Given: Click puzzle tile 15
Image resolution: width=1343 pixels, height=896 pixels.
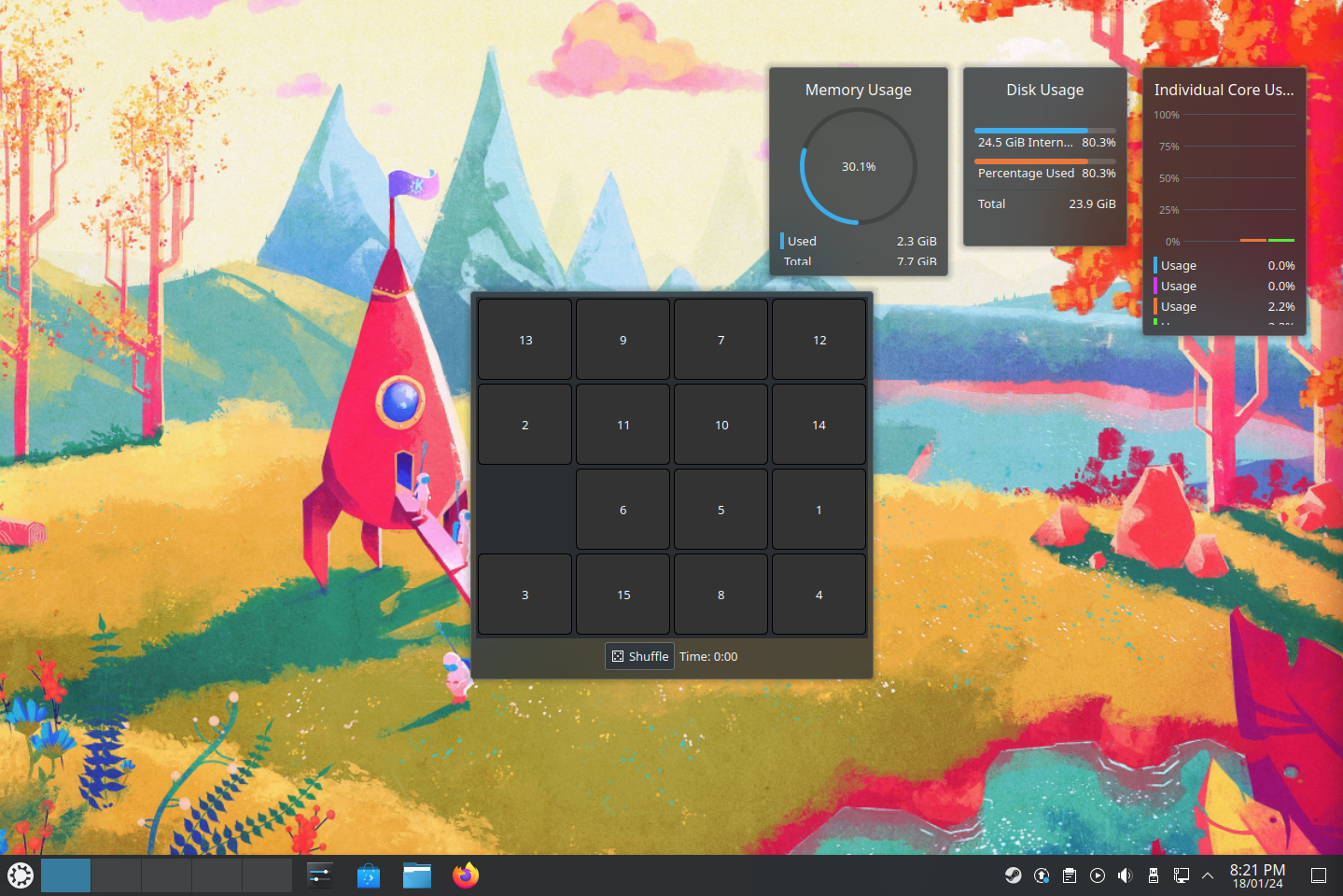Looking at the screenshot, I should point(623,595).
